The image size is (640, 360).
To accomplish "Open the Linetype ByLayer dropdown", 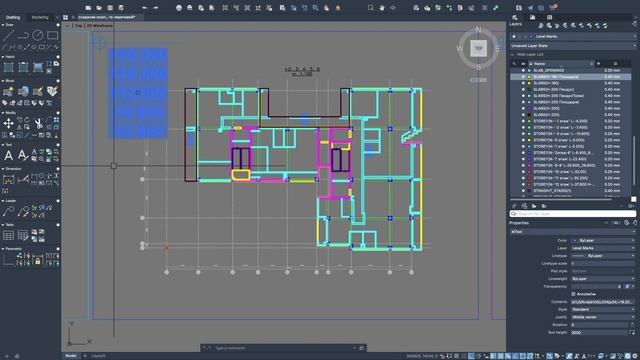I will click(603, 256).
